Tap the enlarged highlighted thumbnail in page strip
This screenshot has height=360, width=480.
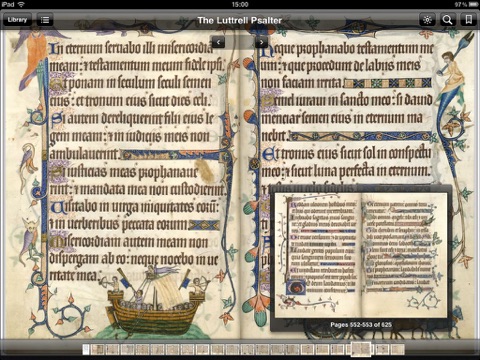click(x=361, y=349)
